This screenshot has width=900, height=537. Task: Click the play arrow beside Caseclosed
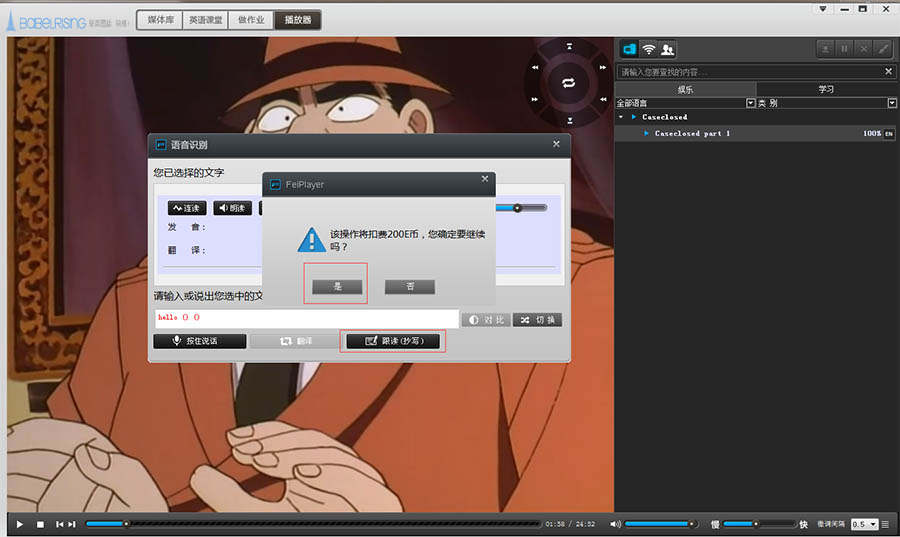634,117
